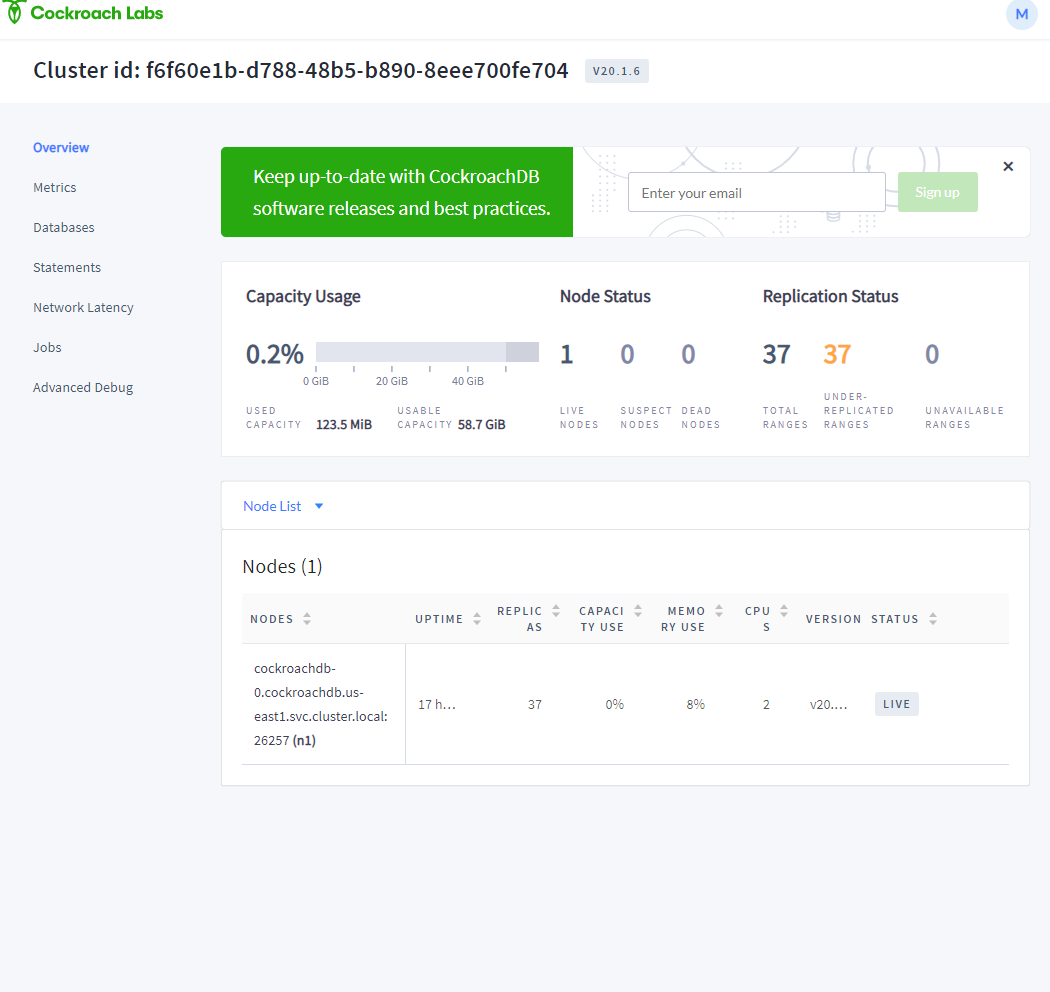Screen dimensions: 1050x992
Task: Sort table by Uptime column
Action: tap(447, 619)
